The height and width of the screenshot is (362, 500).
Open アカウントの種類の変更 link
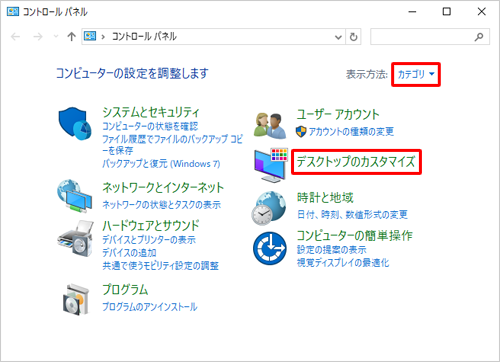click(x=351, y=132)
